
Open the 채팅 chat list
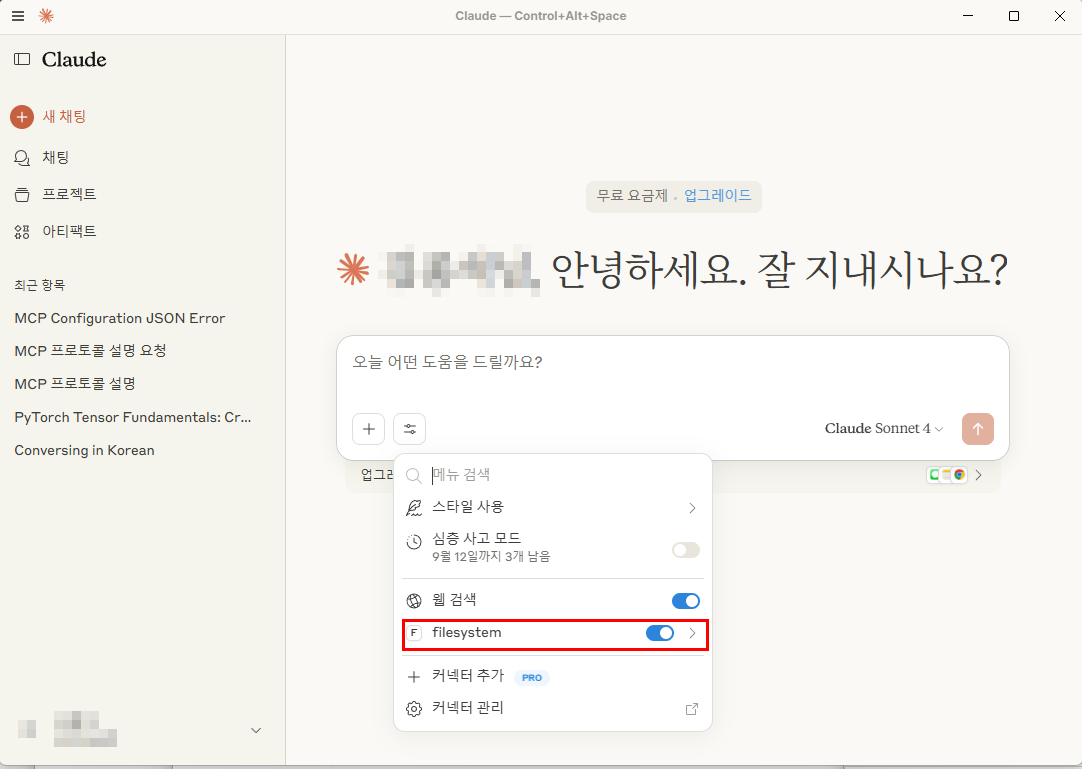tap(55, 157)
